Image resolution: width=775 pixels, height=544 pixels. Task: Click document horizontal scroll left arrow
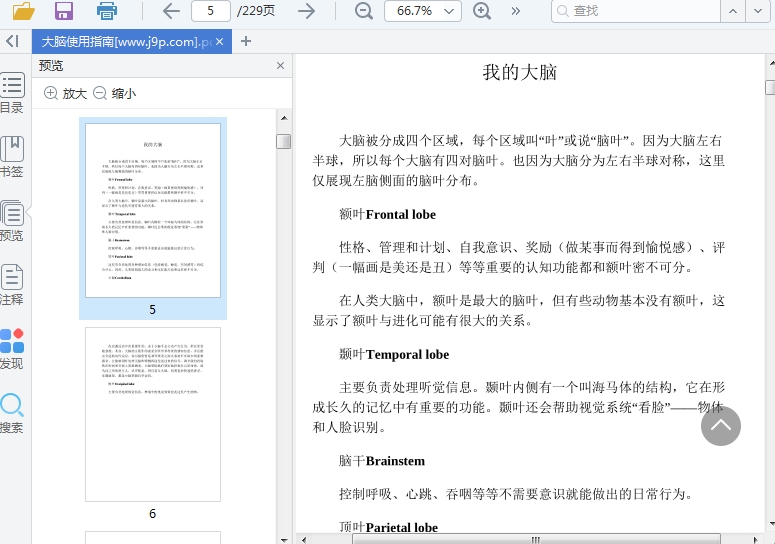304,540
